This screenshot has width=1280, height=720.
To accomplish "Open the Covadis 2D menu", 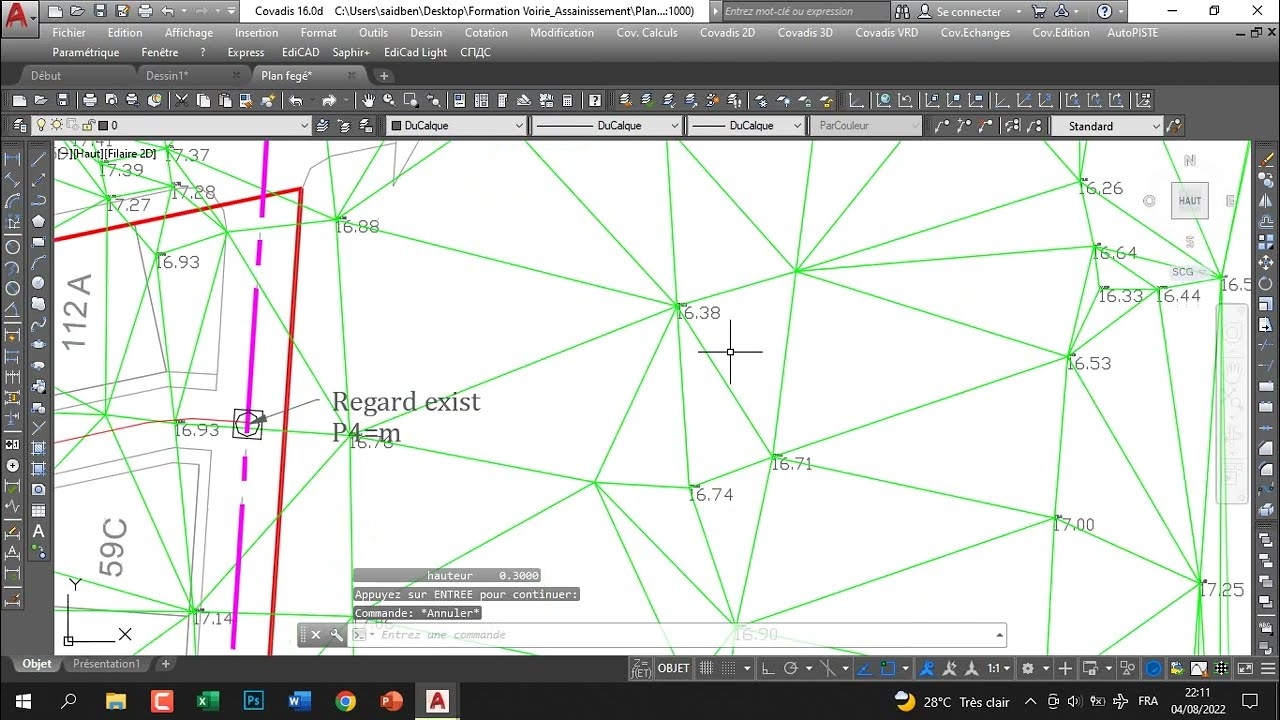I will pyautogui.click(x=727, y=33).
